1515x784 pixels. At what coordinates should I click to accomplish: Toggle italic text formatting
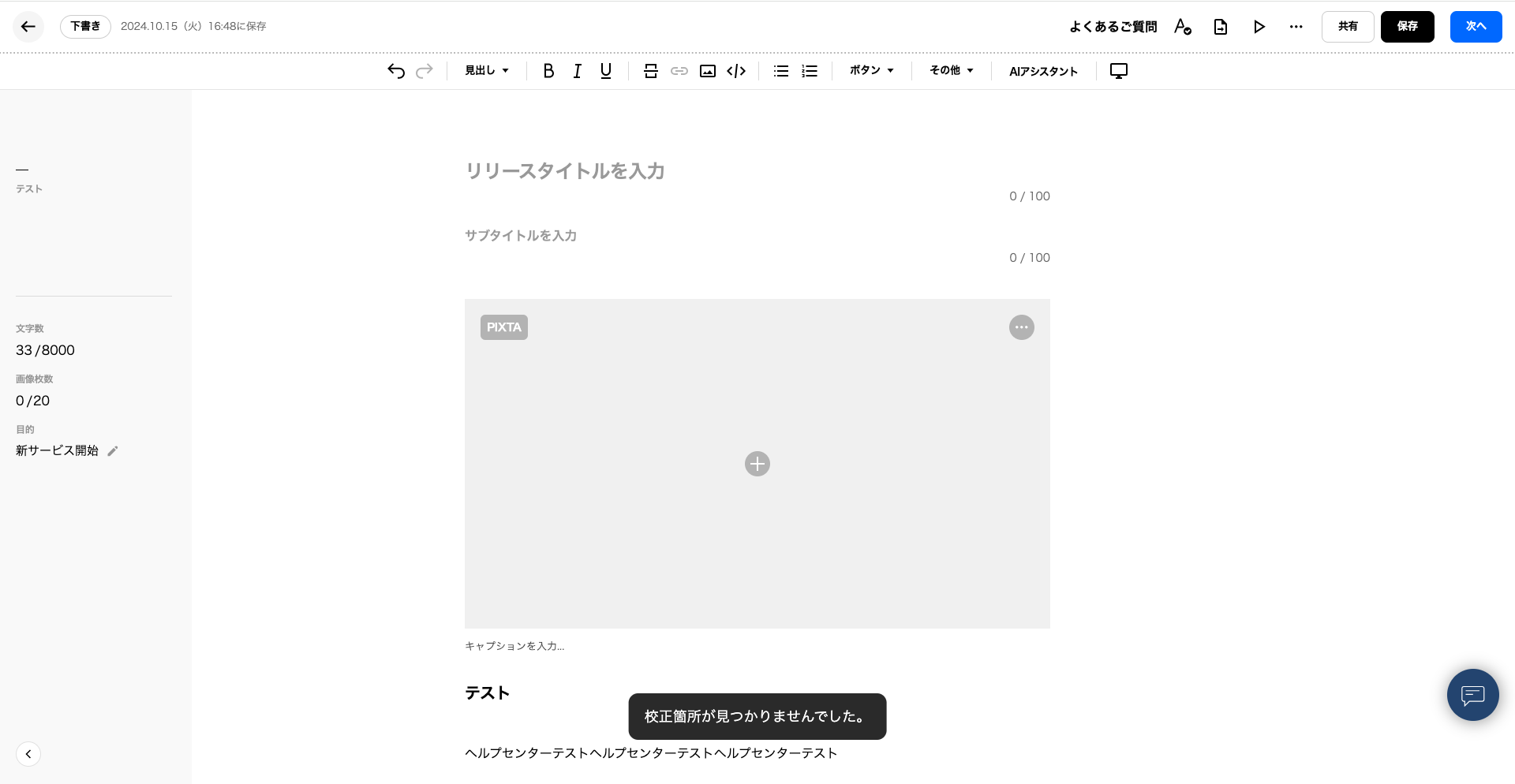[577, 71]
